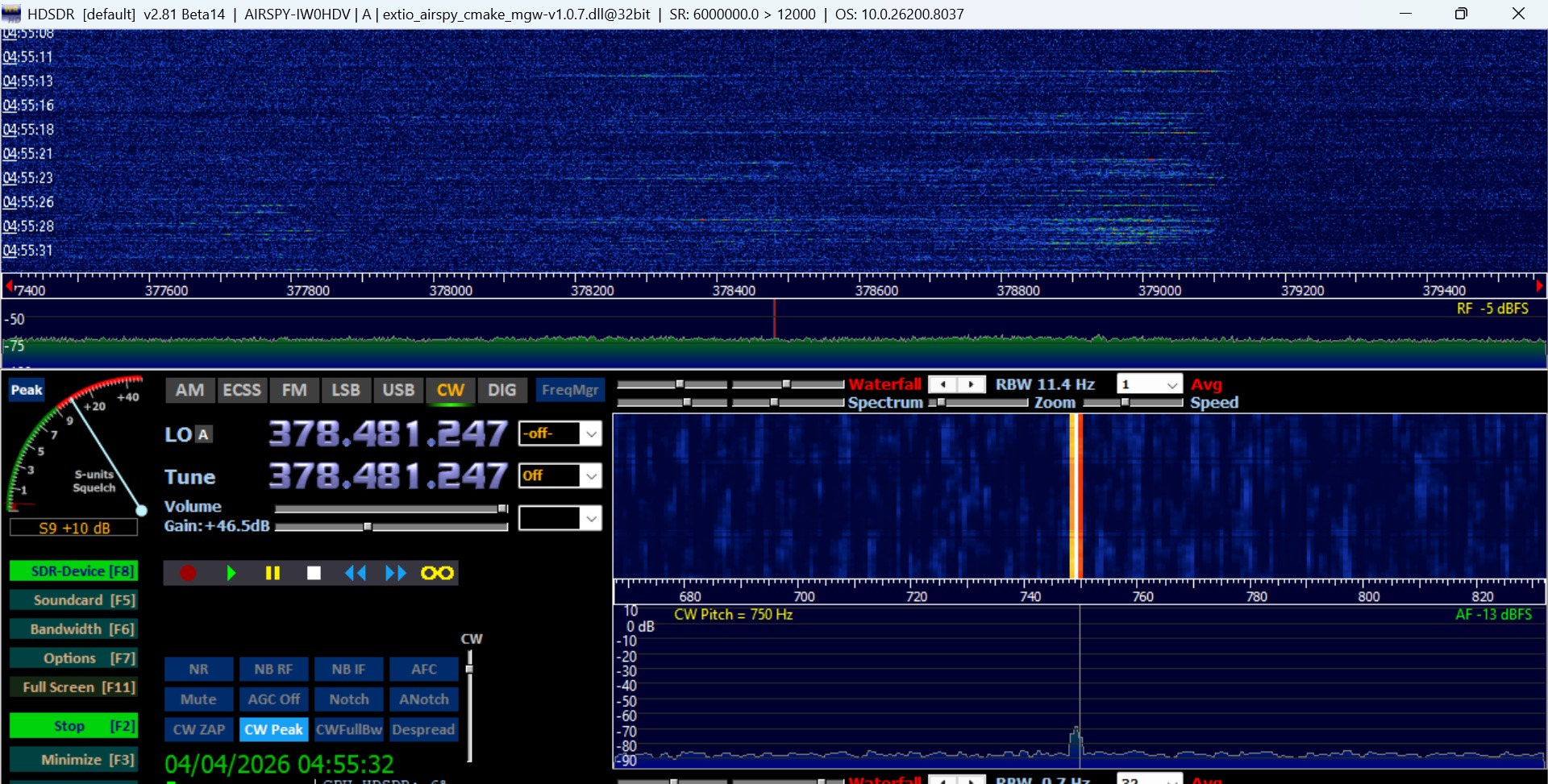This screenshot has width=1548, height=784.
Task: Click the white stop square icon
Action: coord(314,573)
